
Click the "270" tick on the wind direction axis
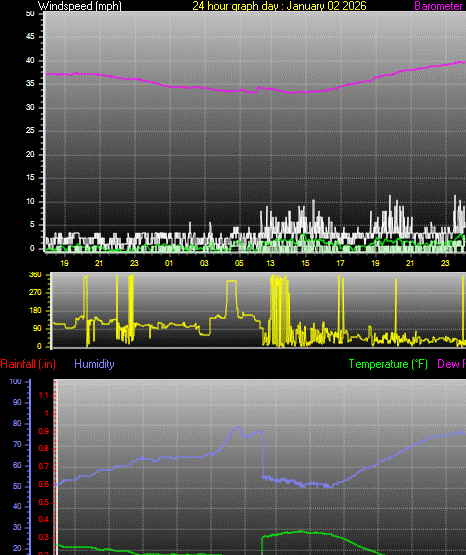[x=35, y=293]
